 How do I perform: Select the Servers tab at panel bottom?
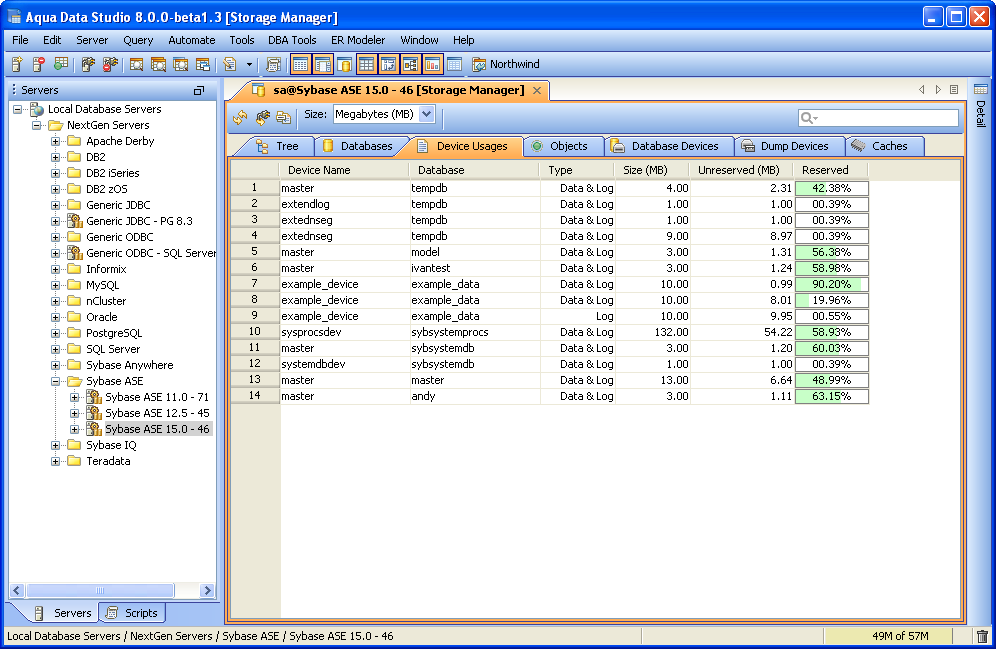point(63,613)
